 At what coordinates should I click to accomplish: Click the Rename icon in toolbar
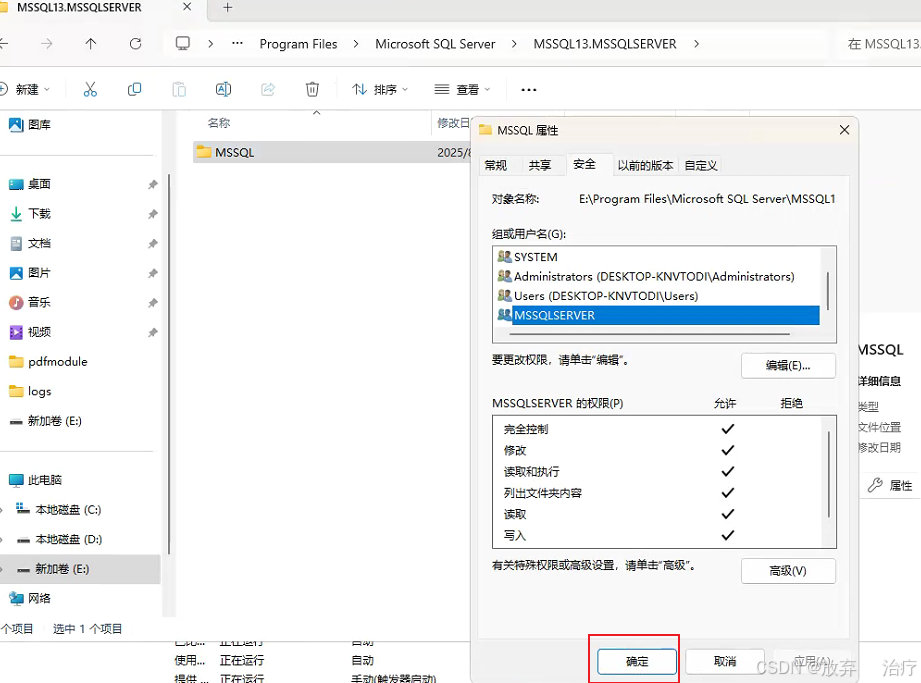223,89
